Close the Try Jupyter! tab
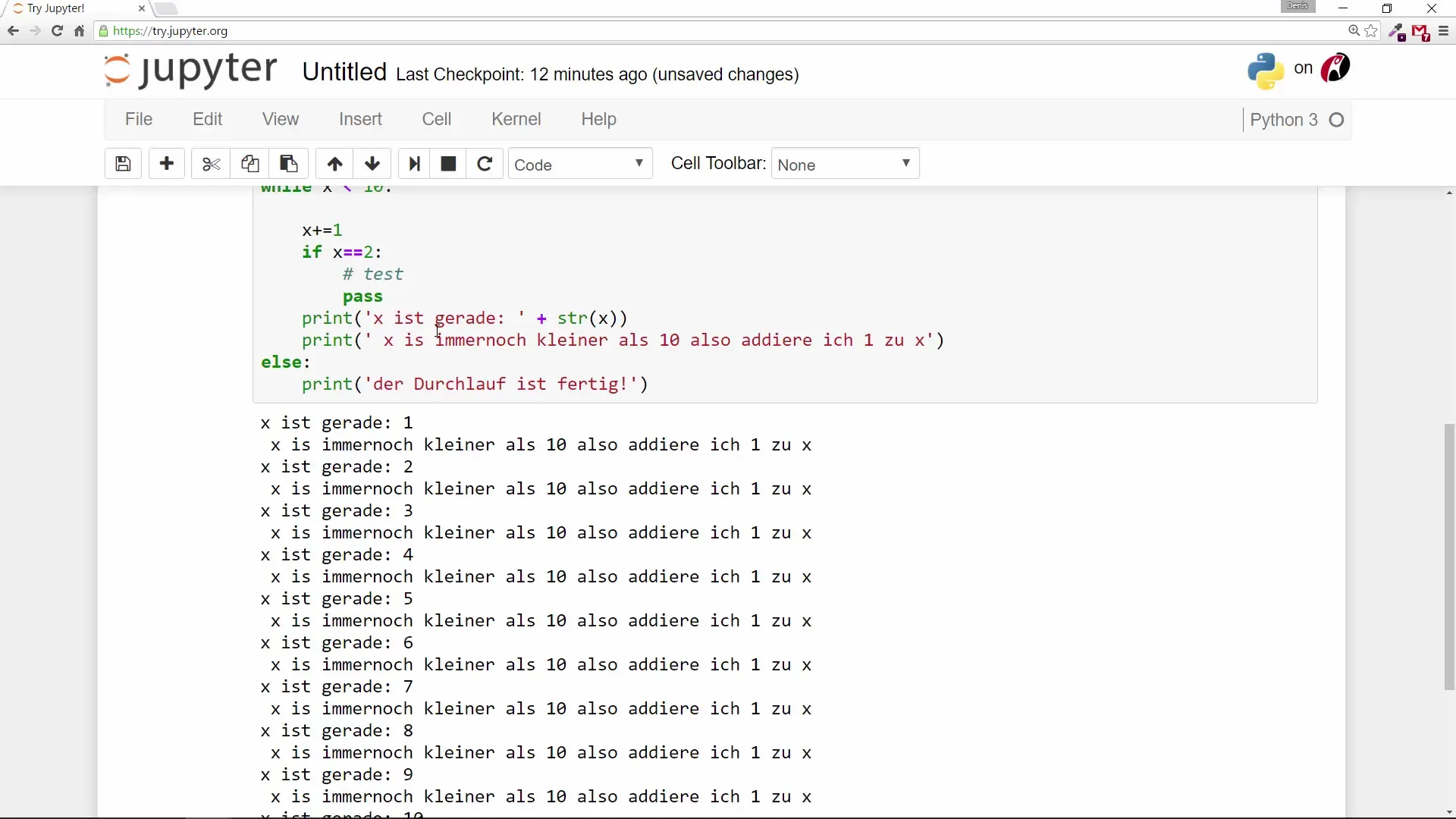Screen dimensions: 1456x819 click(142, 8)
